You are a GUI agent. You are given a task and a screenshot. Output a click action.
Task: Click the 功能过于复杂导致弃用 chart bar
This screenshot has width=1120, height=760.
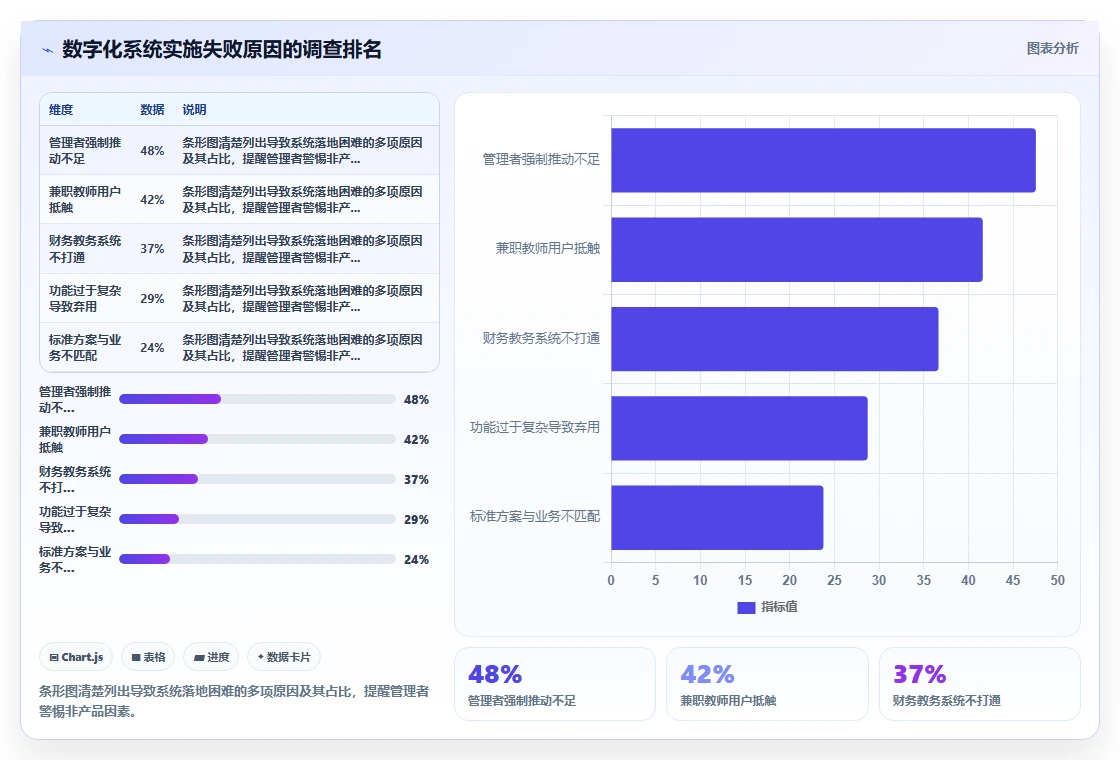739,428
